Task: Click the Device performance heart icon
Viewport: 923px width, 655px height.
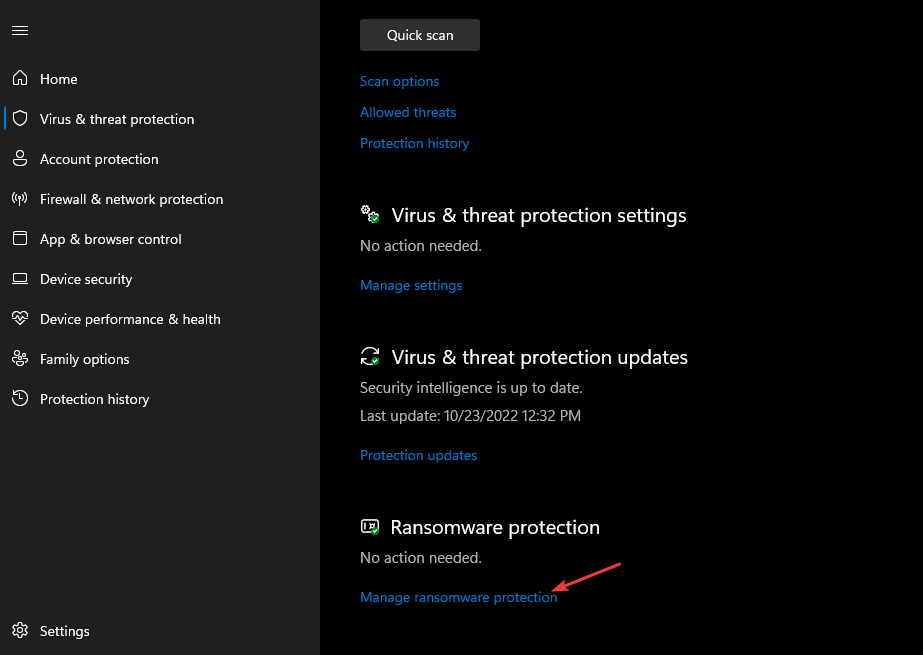Action: pyautogui.click(x=20, y=318)
